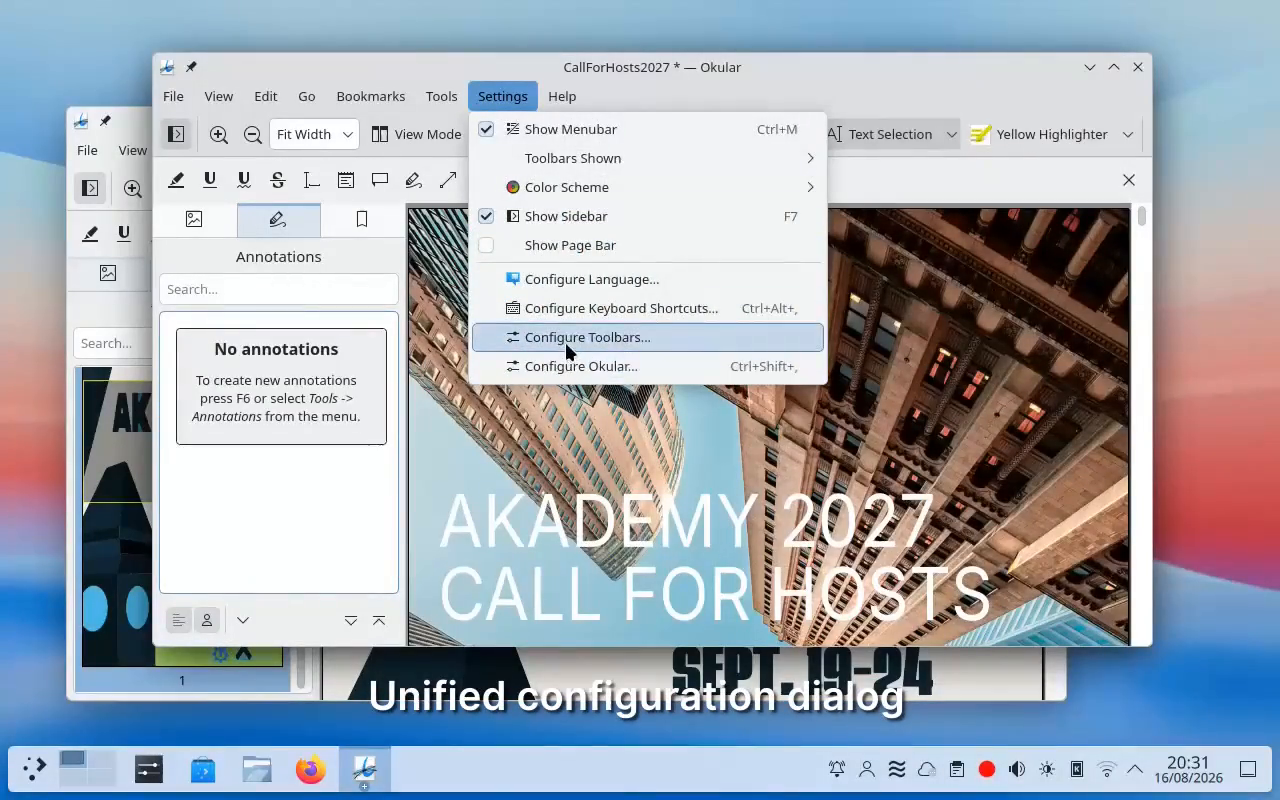Toggle Group by Author button in annotations panel
The height and width of the screenshot is (800, 1280).
click(207, 620)
